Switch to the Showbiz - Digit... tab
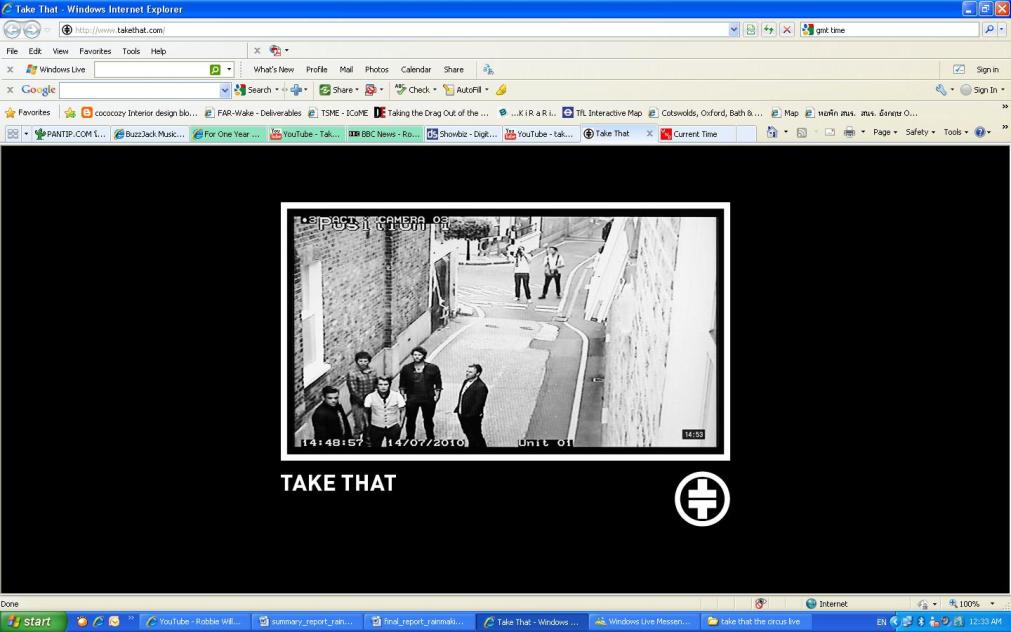1011x632 pixels. 462,133
